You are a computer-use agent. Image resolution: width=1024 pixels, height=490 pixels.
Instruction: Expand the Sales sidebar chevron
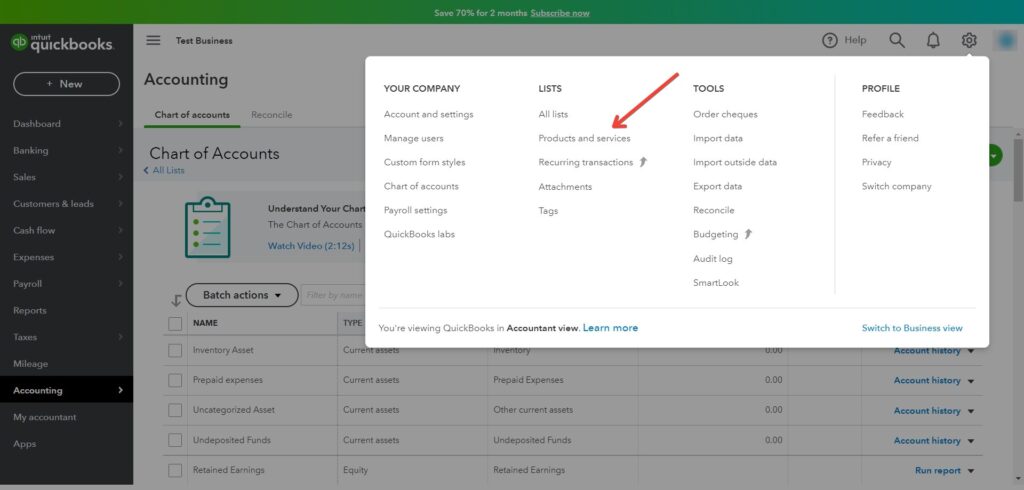pos(120,177)
